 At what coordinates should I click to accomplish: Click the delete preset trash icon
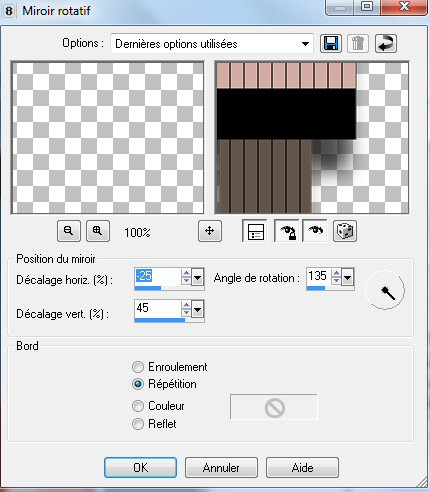pos(358,43)
